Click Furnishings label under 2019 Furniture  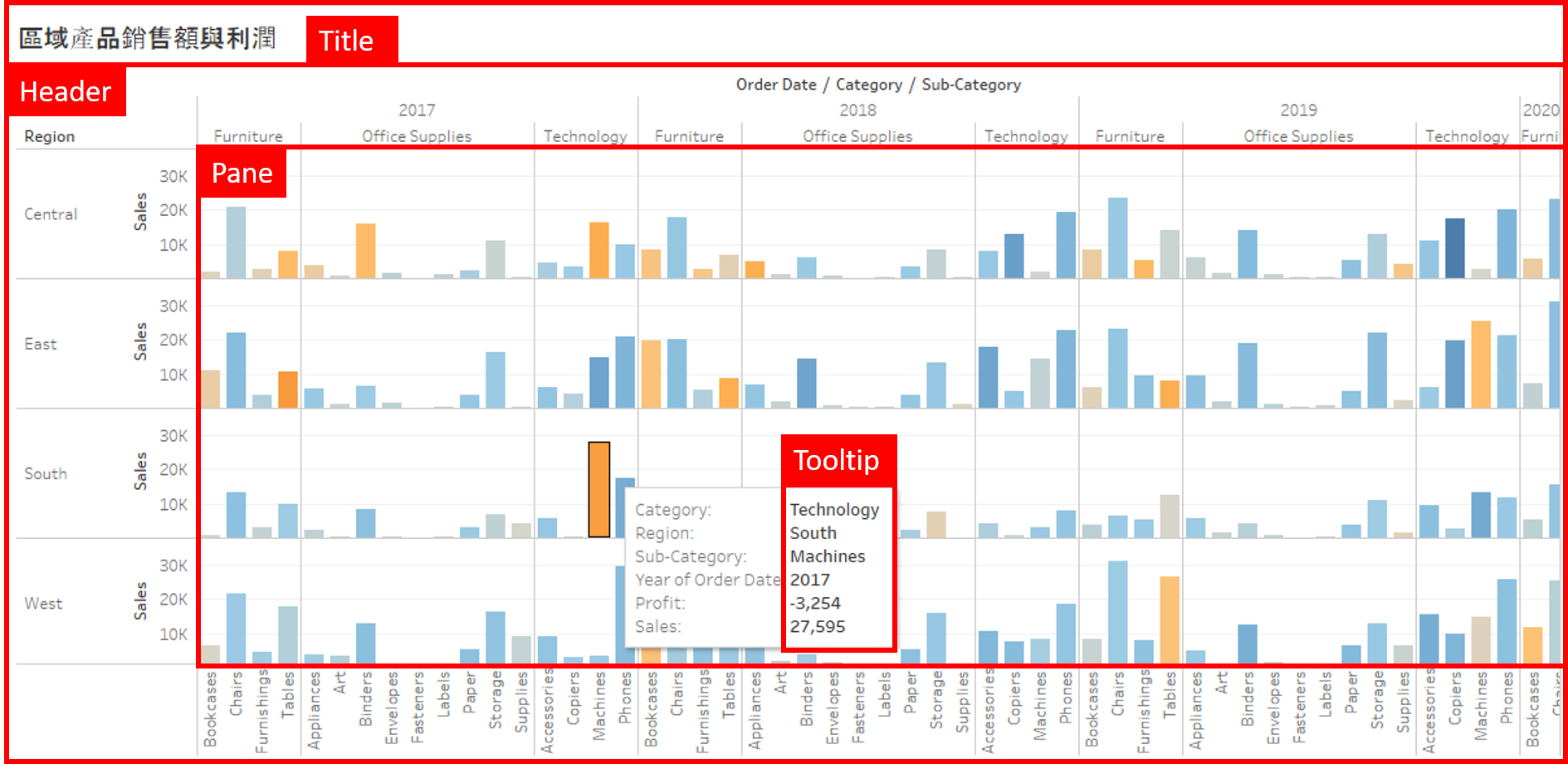click(x=1143, y=712)
